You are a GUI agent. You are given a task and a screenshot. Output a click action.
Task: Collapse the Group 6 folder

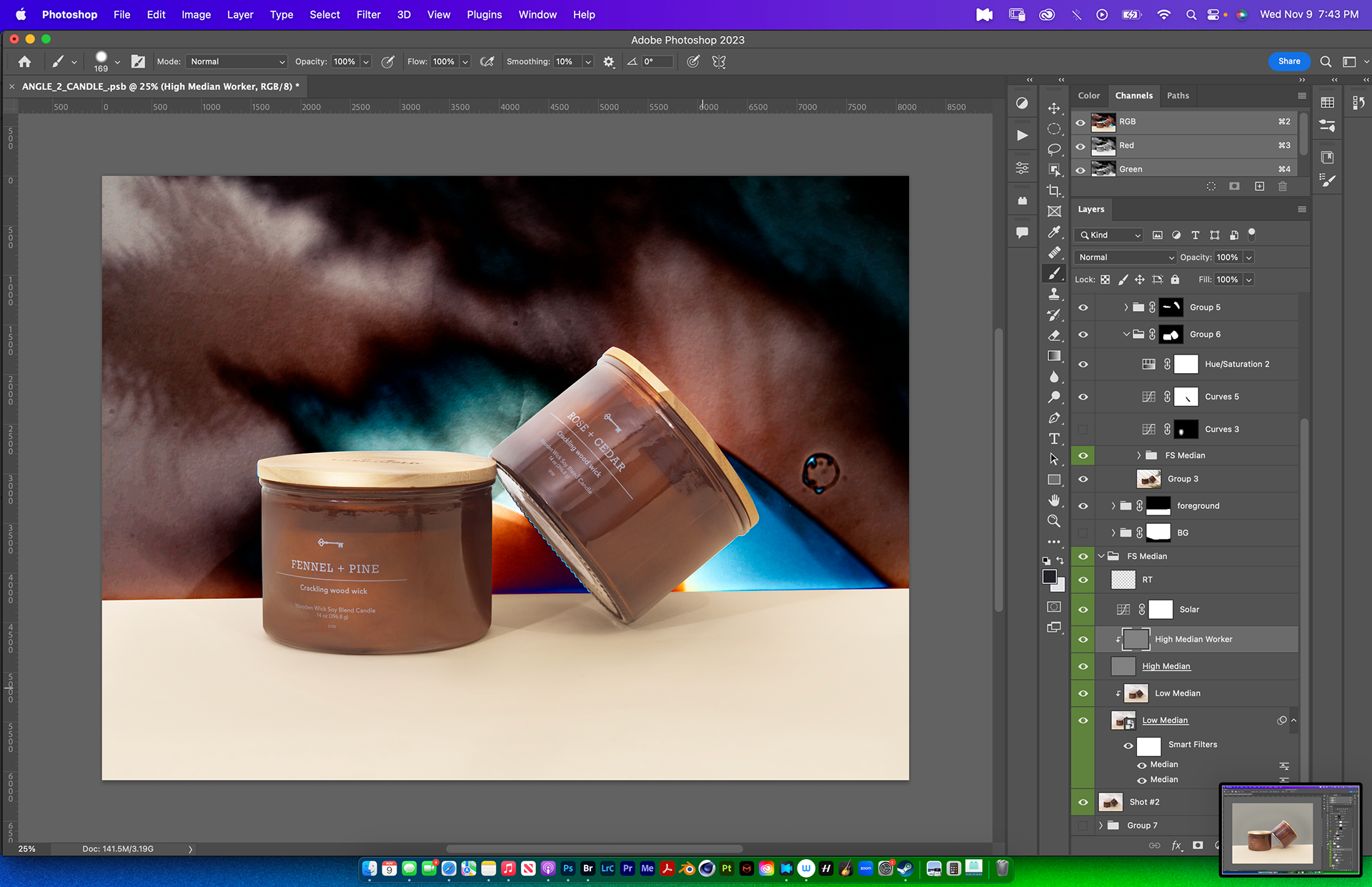1125,334
